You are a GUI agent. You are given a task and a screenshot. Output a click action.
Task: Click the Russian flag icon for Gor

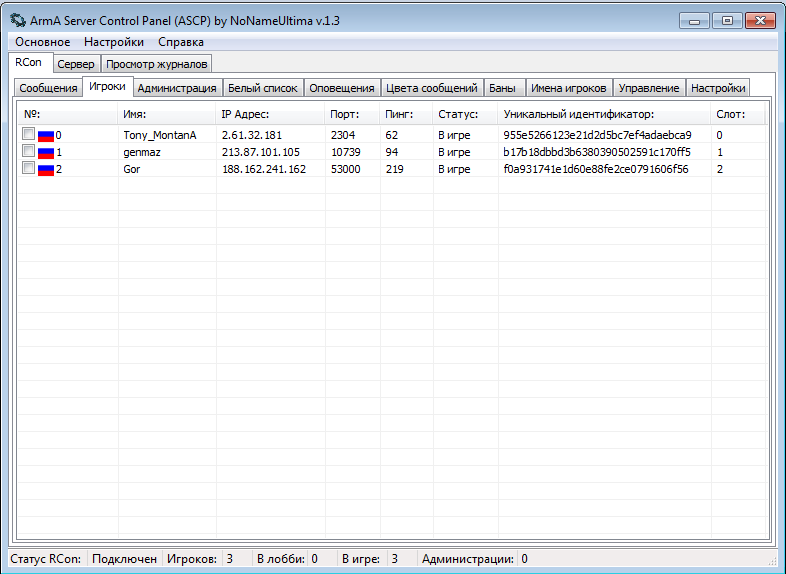pyautogui.click(x=46, y=169)
